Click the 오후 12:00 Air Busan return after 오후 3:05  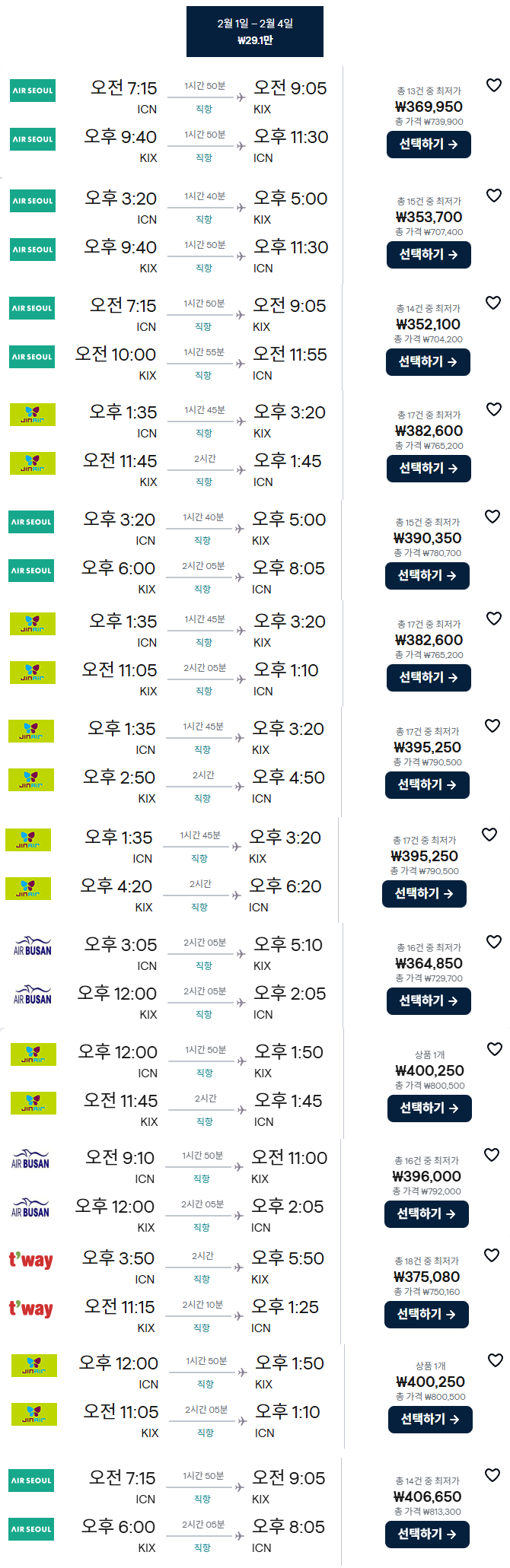(x=117, y=994)
